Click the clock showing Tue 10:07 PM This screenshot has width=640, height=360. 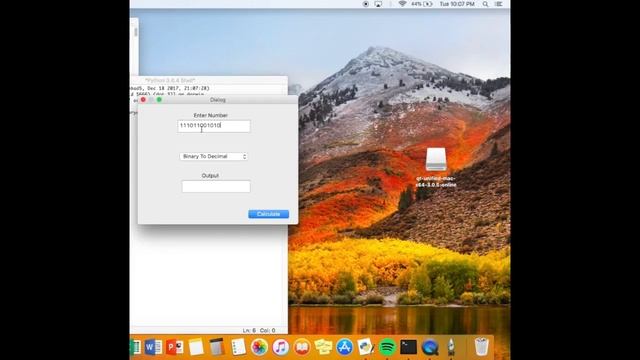457,4
